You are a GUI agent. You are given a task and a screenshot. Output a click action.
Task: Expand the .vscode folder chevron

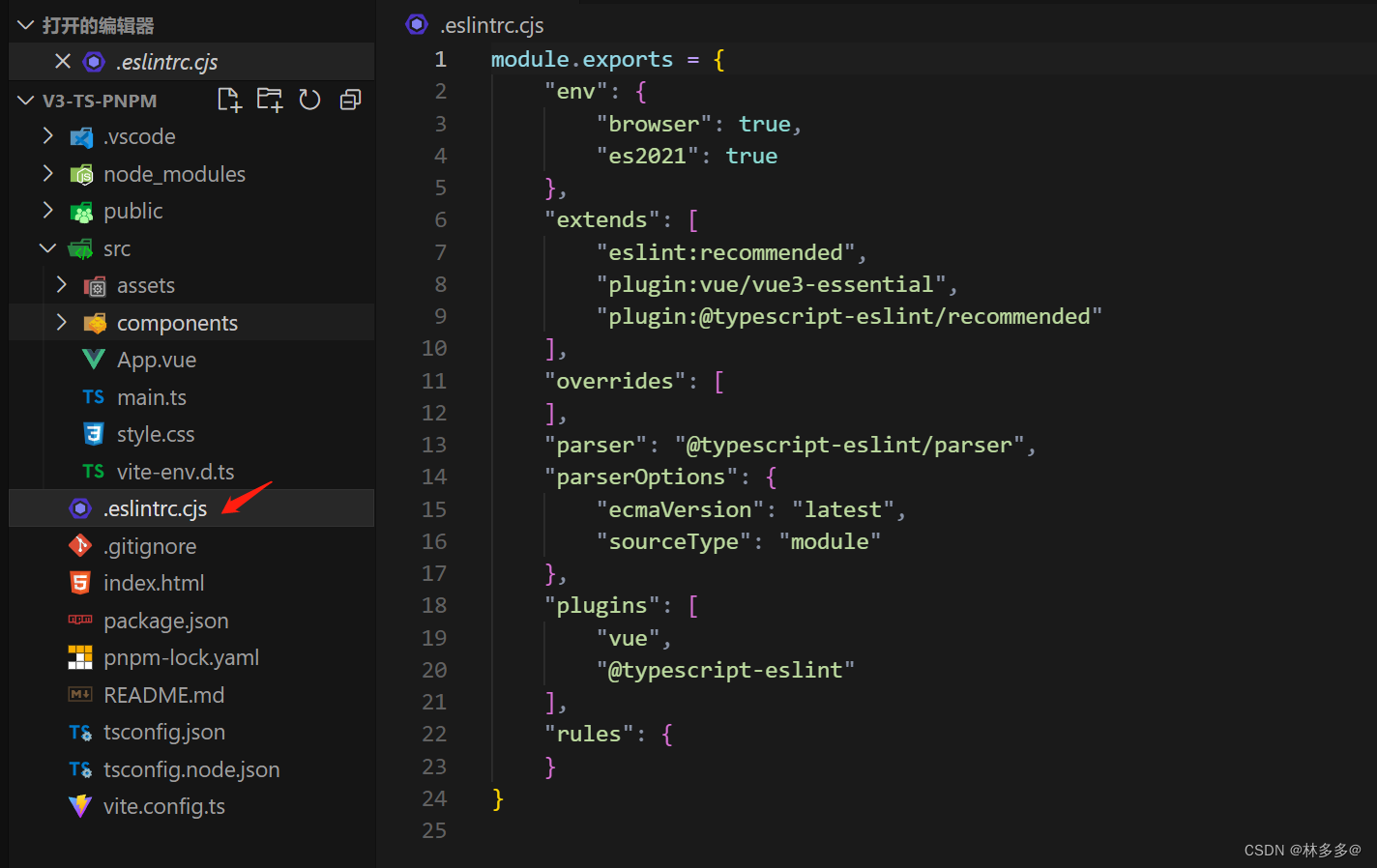click(x=47, y=136)
